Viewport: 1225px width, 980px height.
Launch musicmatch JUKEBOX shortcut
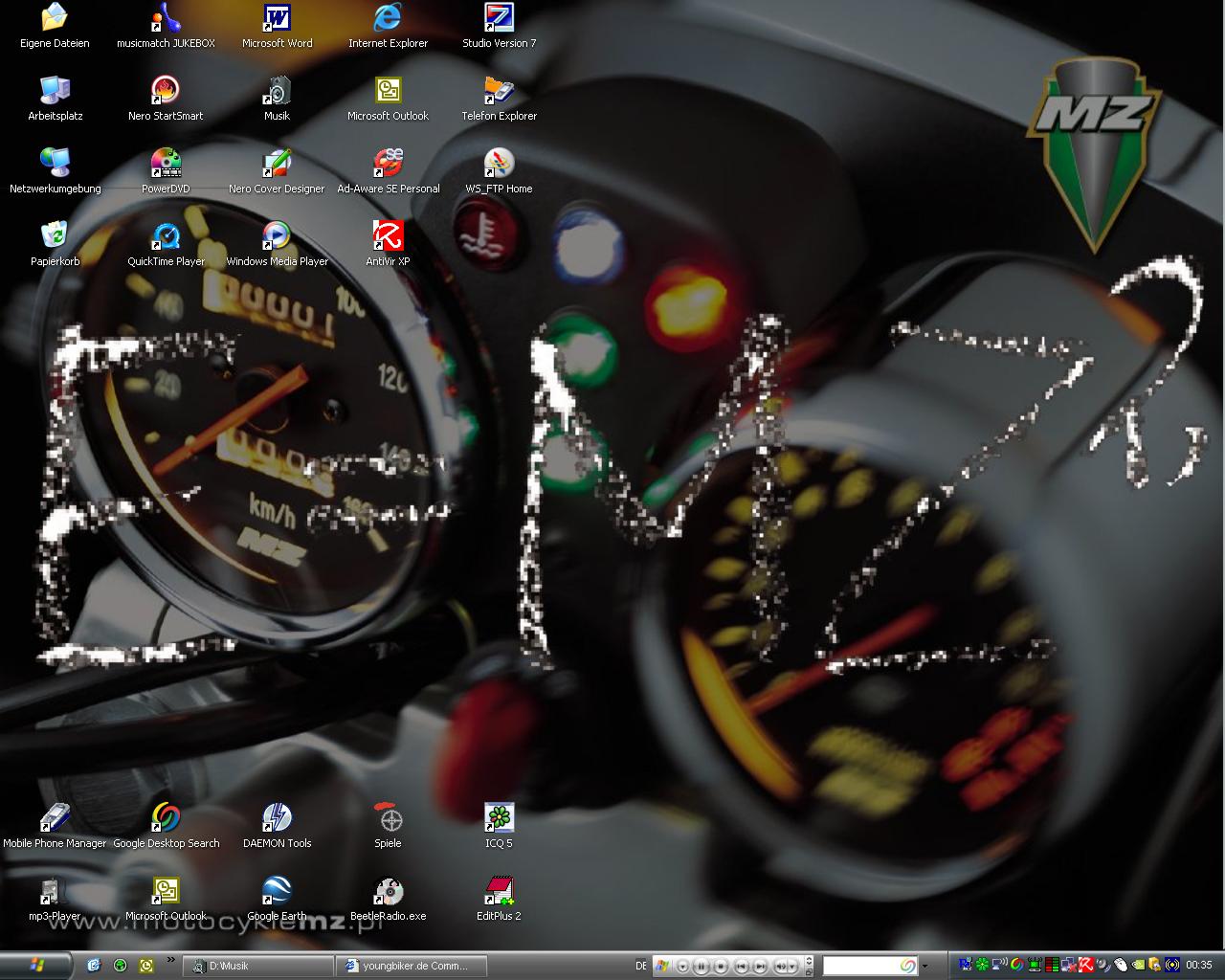coord(166,26)
